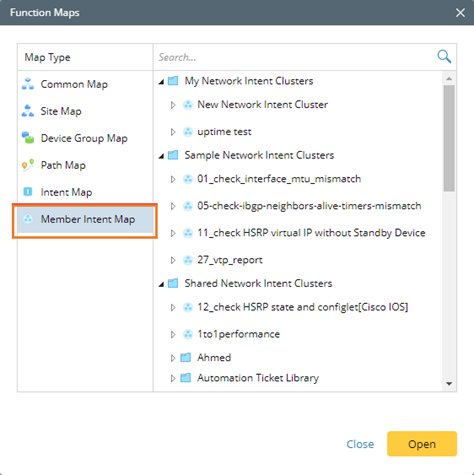Expand New Network Intent Cluster node
The image size is (474, 475).
(173, 105)
